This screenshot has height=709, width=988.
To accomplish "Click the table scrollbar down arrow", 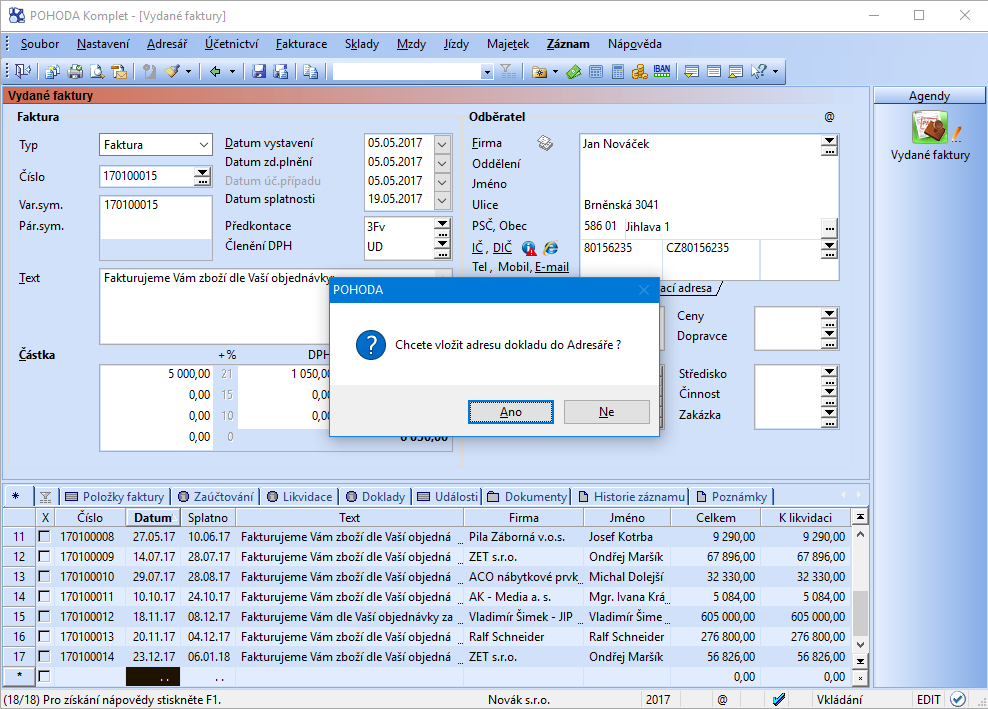I will click(x=860, y=645).
